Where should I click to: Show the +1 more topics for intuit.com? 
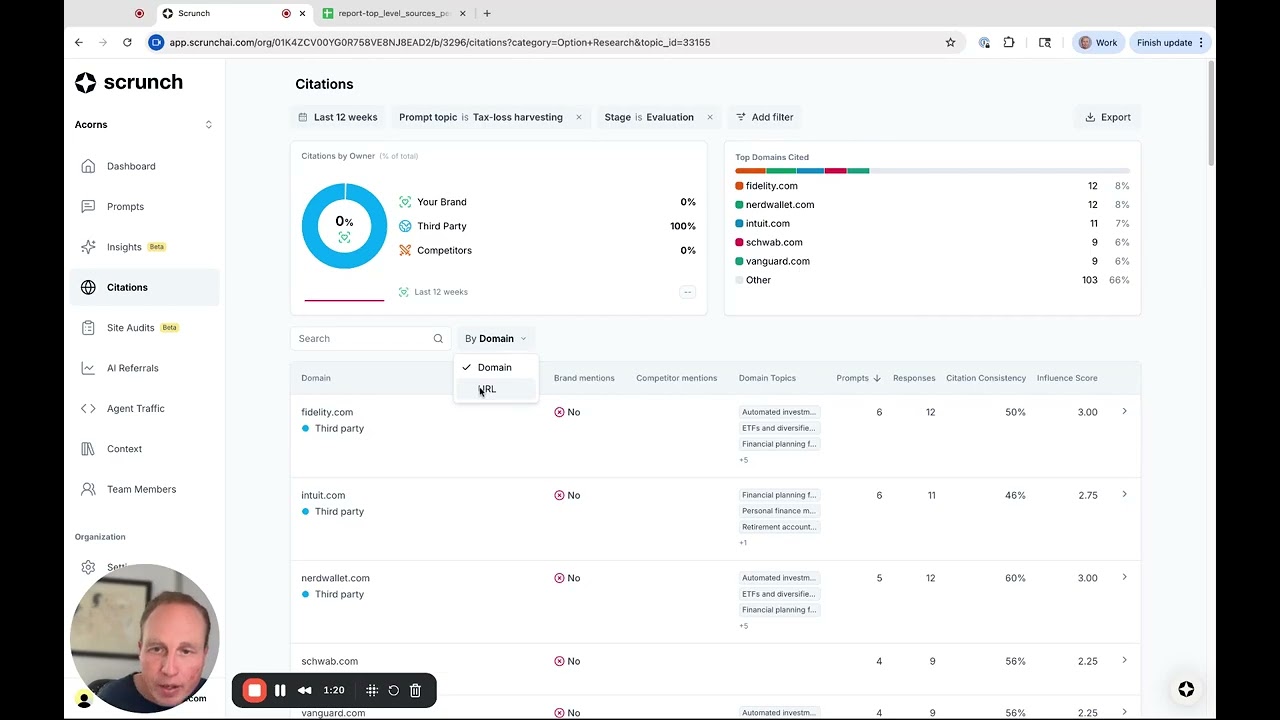pyautogui.click(x=743, y=543)
